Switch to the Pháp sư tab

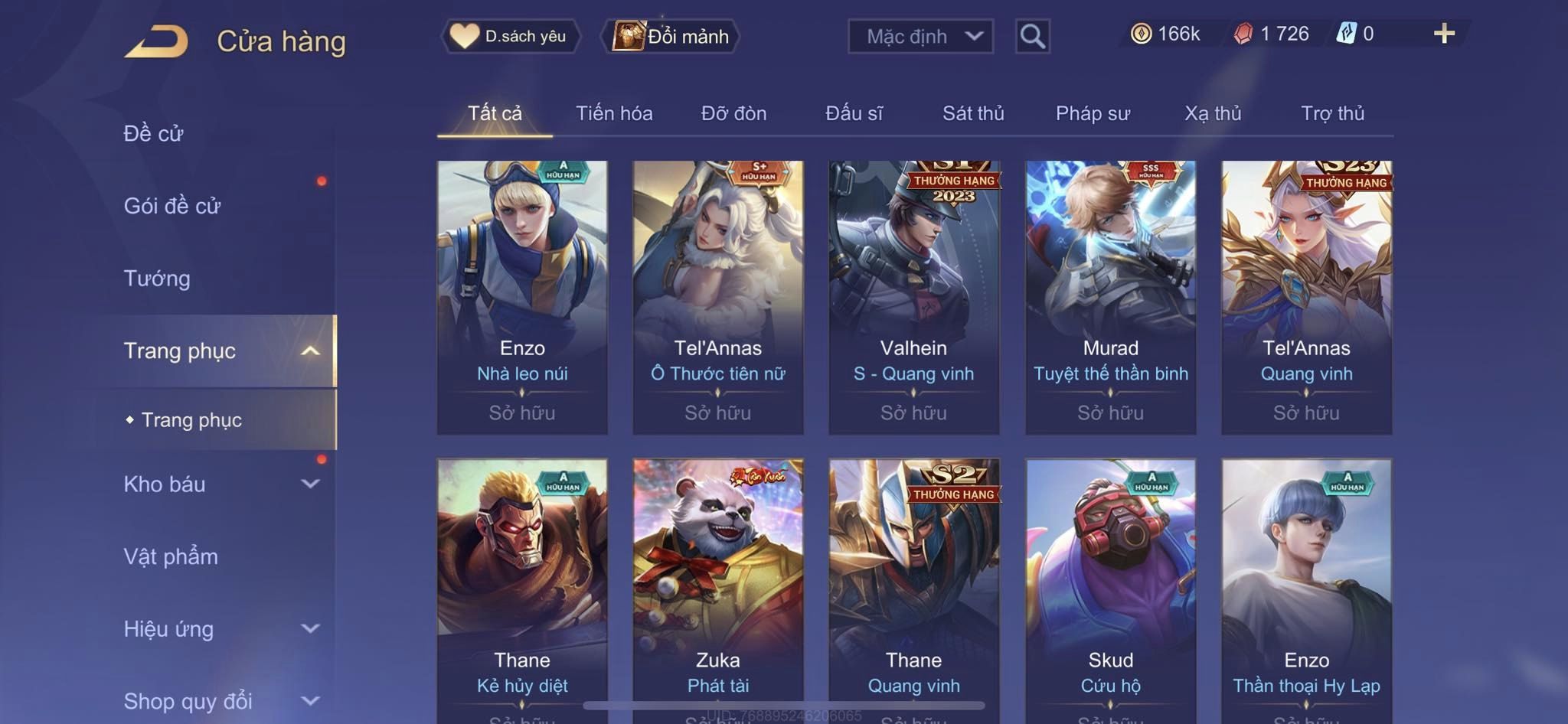click(1093, 113)
